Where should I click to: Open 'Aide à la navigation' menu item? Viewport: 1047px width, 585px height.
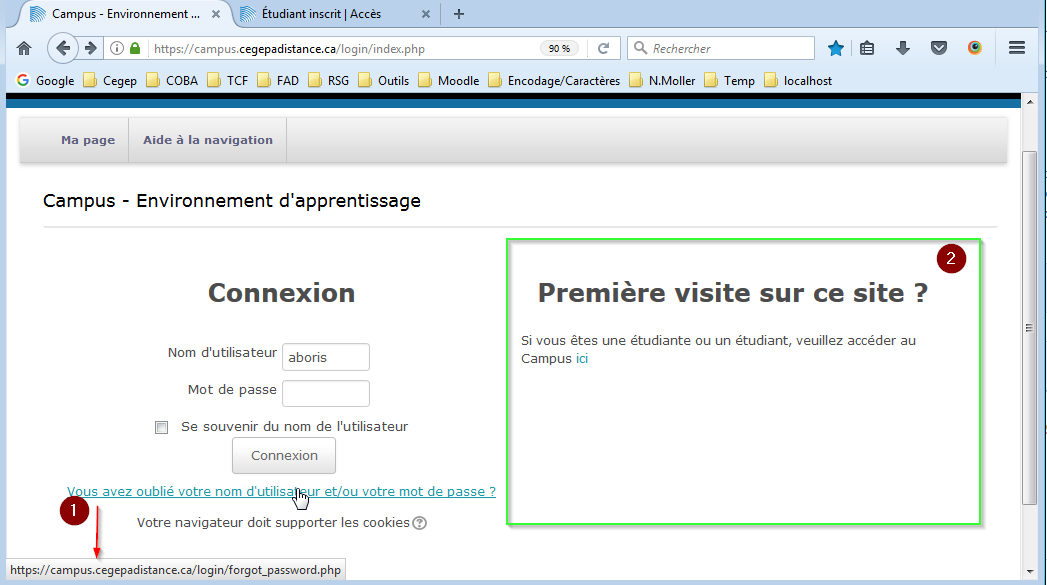pyautogui.click(x=208, y=140)
